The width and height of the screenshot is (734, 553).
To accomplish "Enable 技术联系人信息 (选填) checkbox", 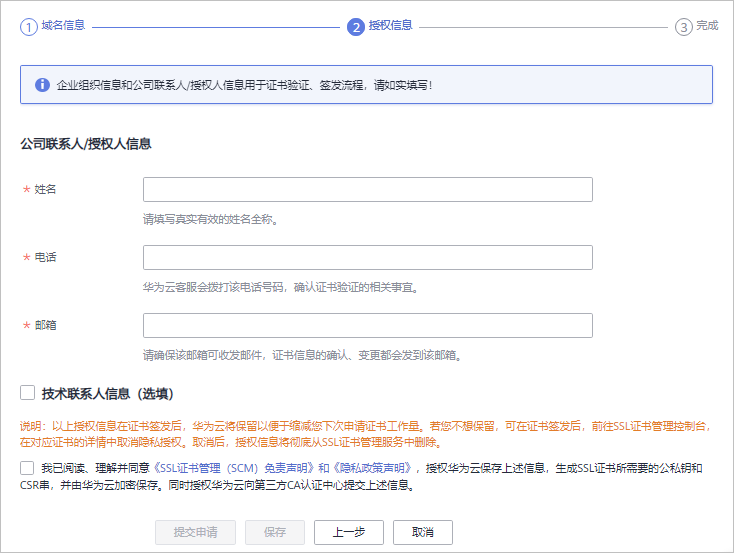I will pyautogui.click(x=28, y=393).
